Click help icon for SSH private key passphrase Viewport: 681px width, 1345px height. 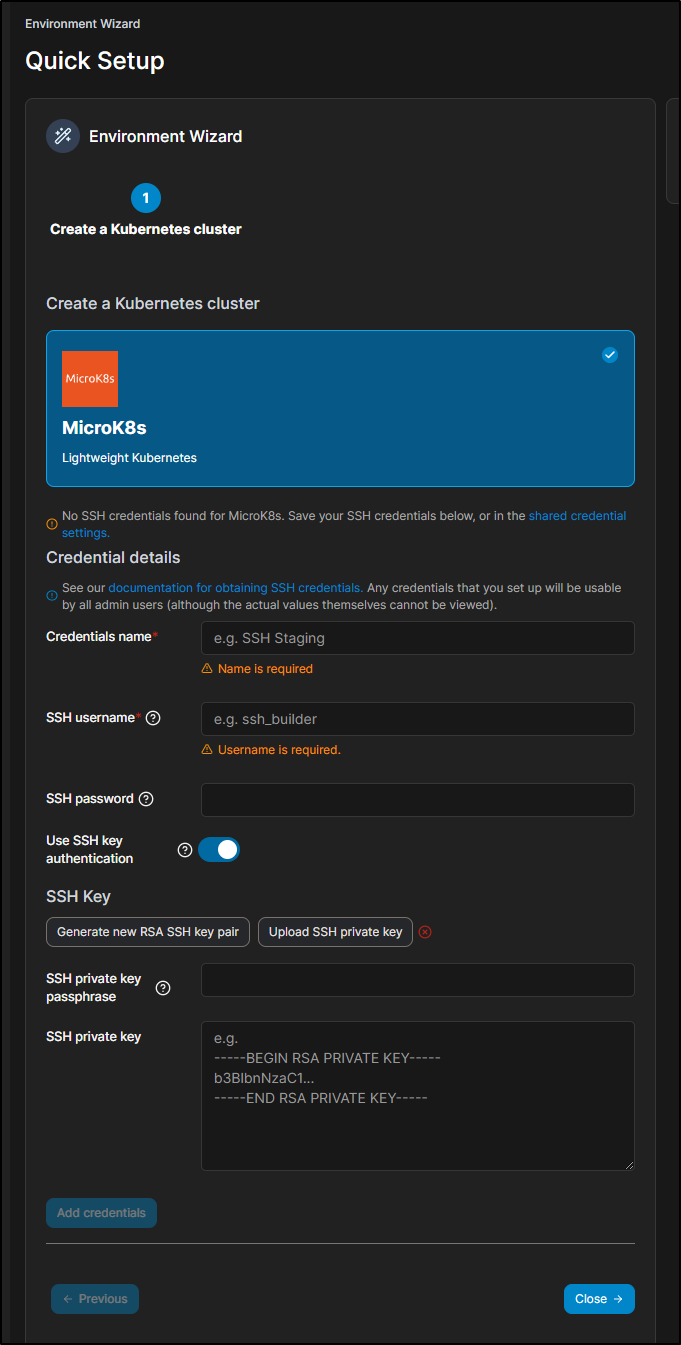click(x=163, y=988)
